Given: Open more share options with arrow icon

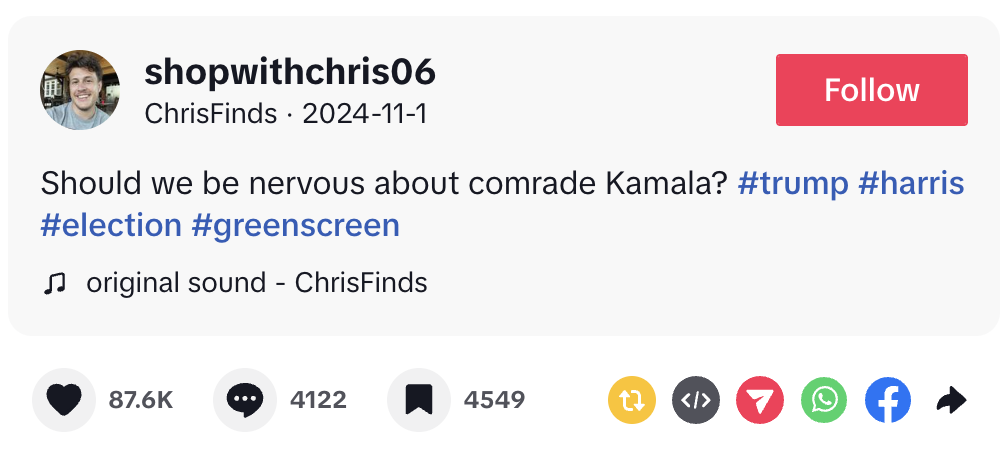Looking at the screenshot, I should pos(951,401).
